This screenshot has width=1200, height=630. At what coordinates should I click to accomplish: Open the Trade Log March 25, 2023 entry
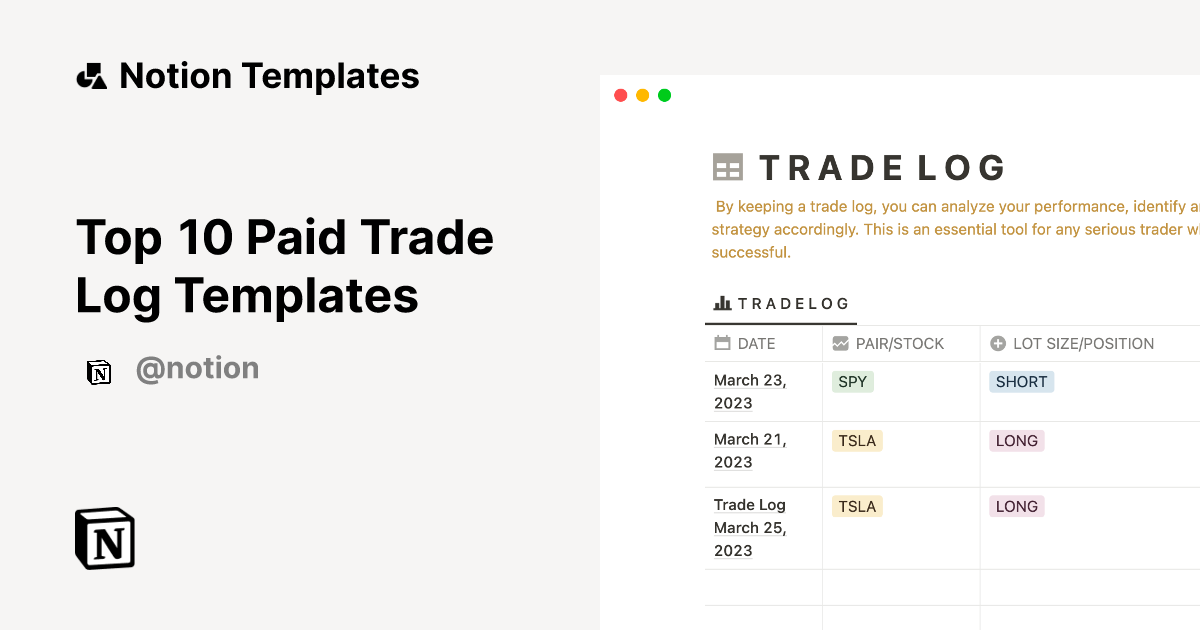tap(750, 528)
